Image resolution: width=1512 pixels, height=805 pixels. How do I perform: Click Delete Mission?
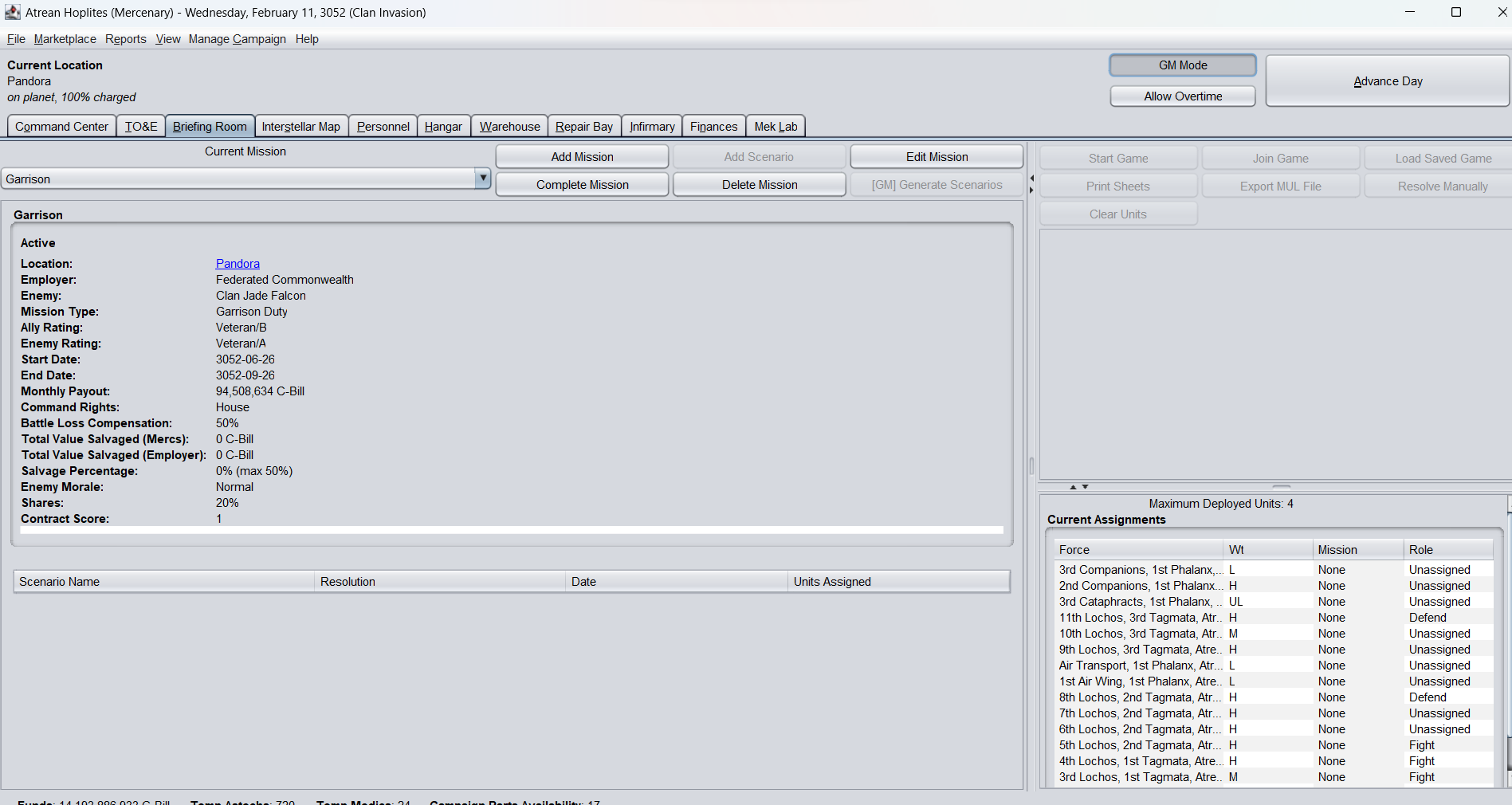click(759, 184)
